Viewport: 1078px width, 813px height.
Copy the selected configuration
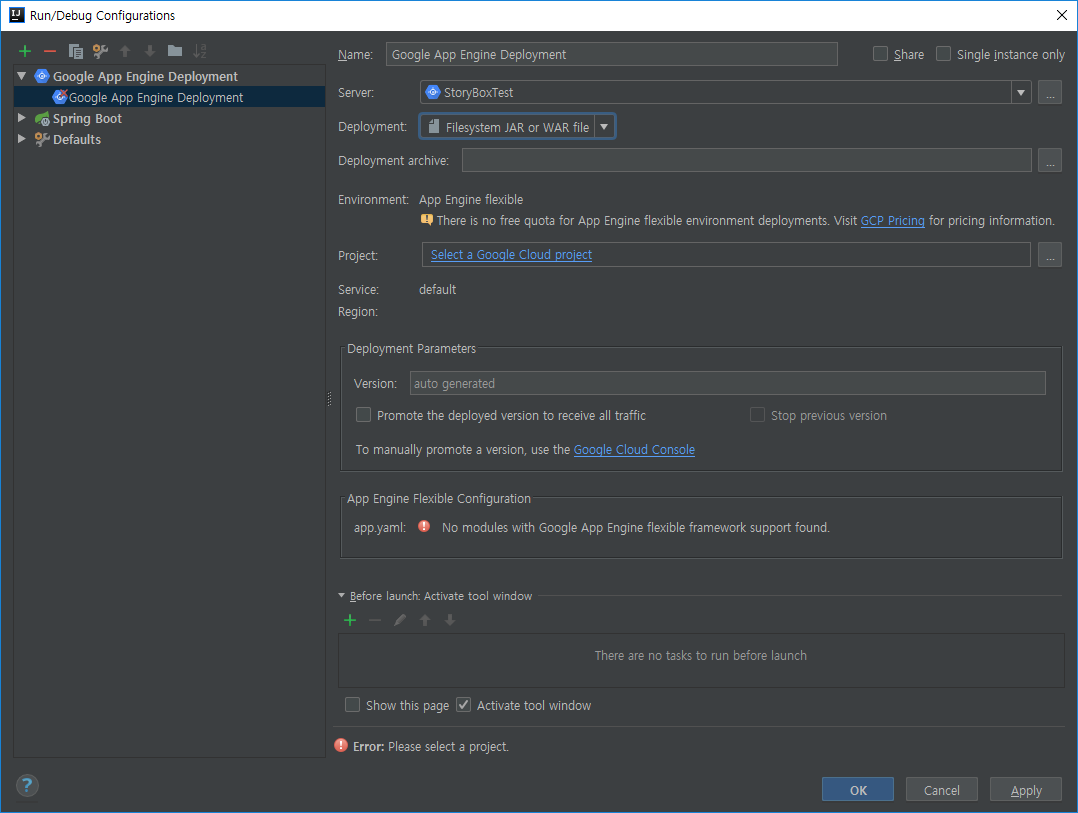76,51
